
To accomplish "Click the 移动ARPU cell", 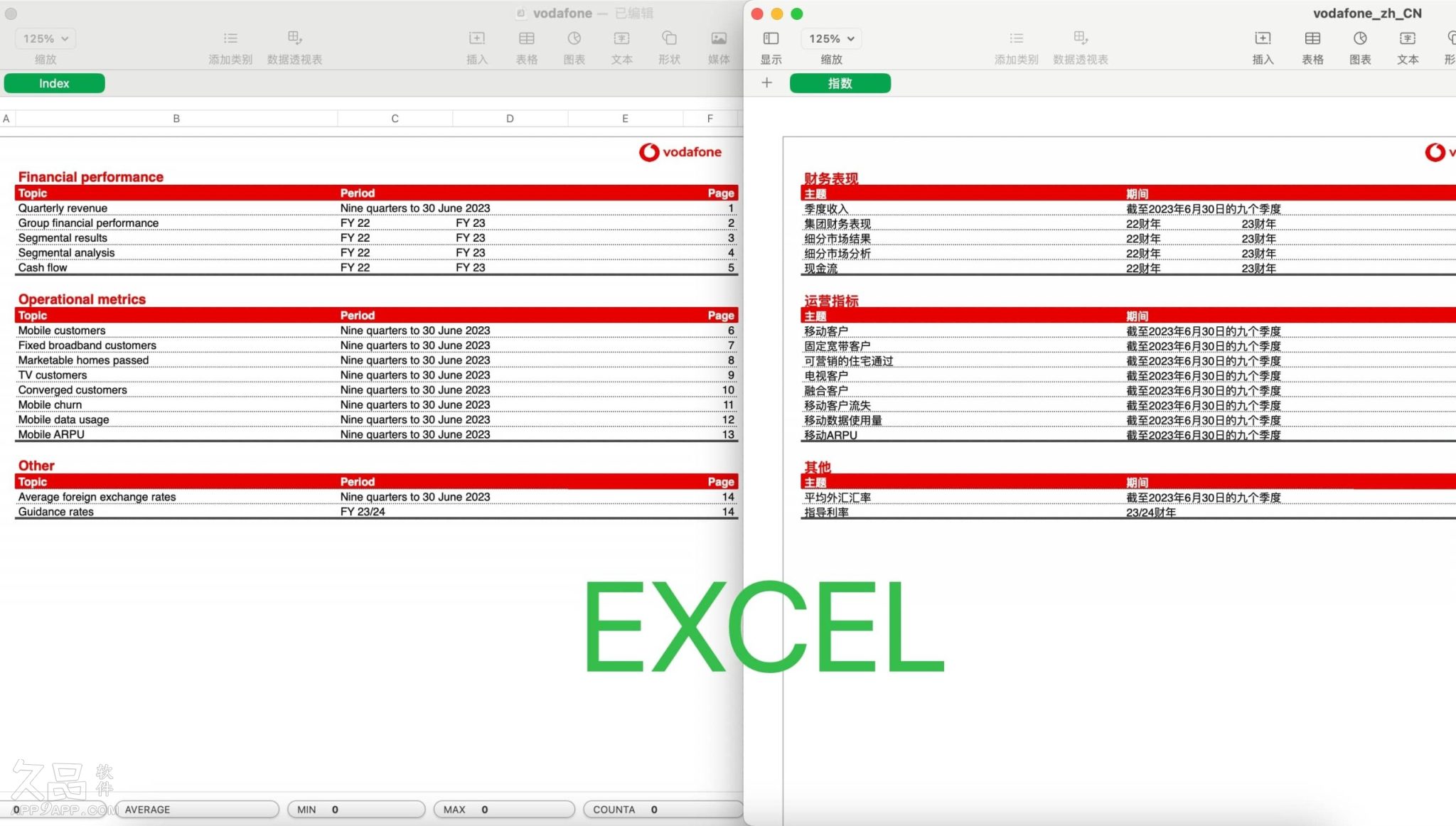I will click(x=830, y=435).
